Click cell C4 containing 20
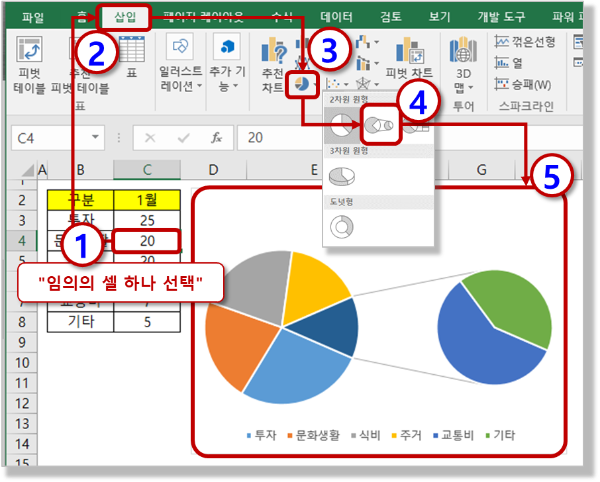 click(147, 241)
